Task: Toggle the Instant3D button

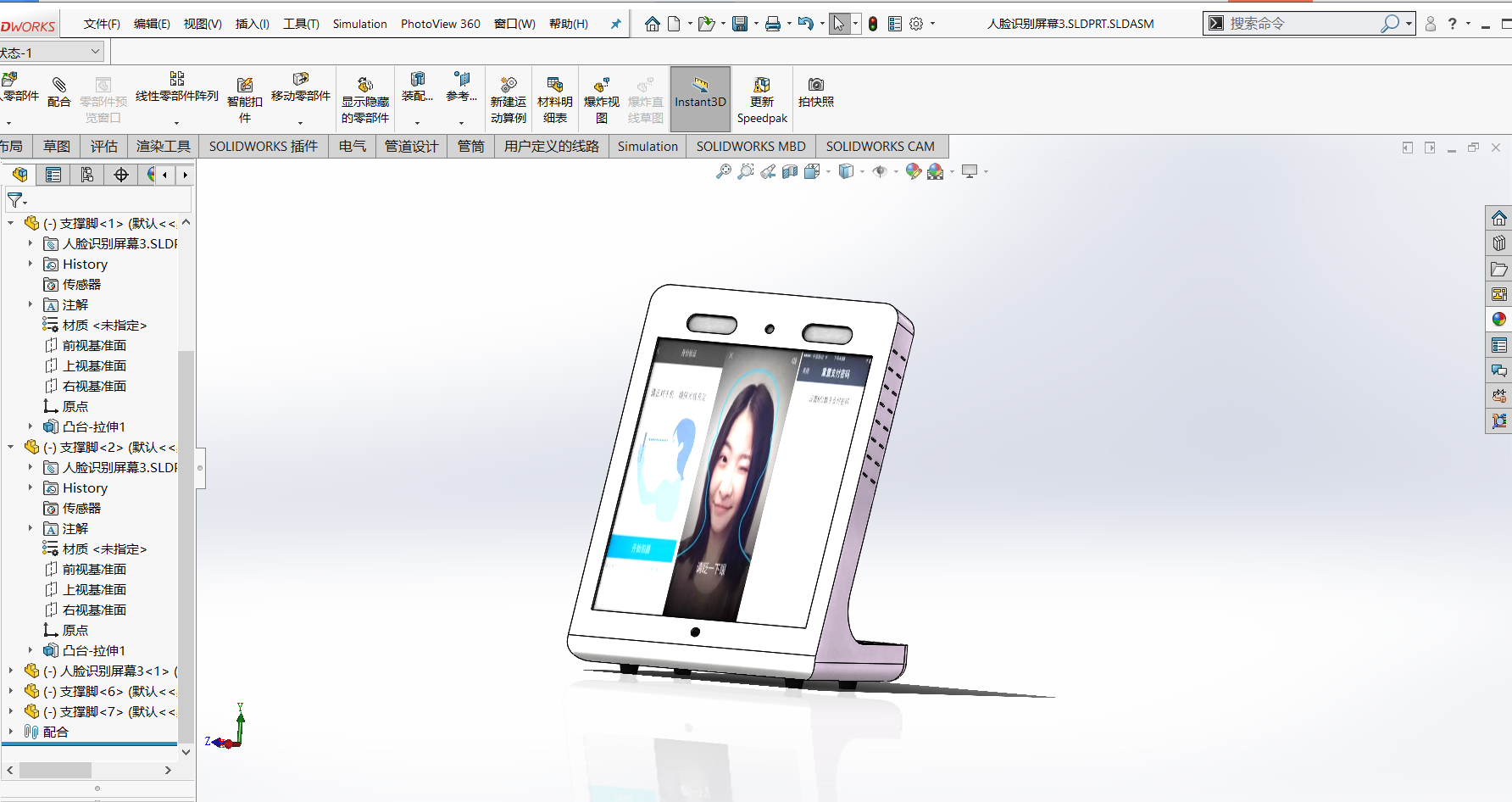Action: click(x=700, y=99)
